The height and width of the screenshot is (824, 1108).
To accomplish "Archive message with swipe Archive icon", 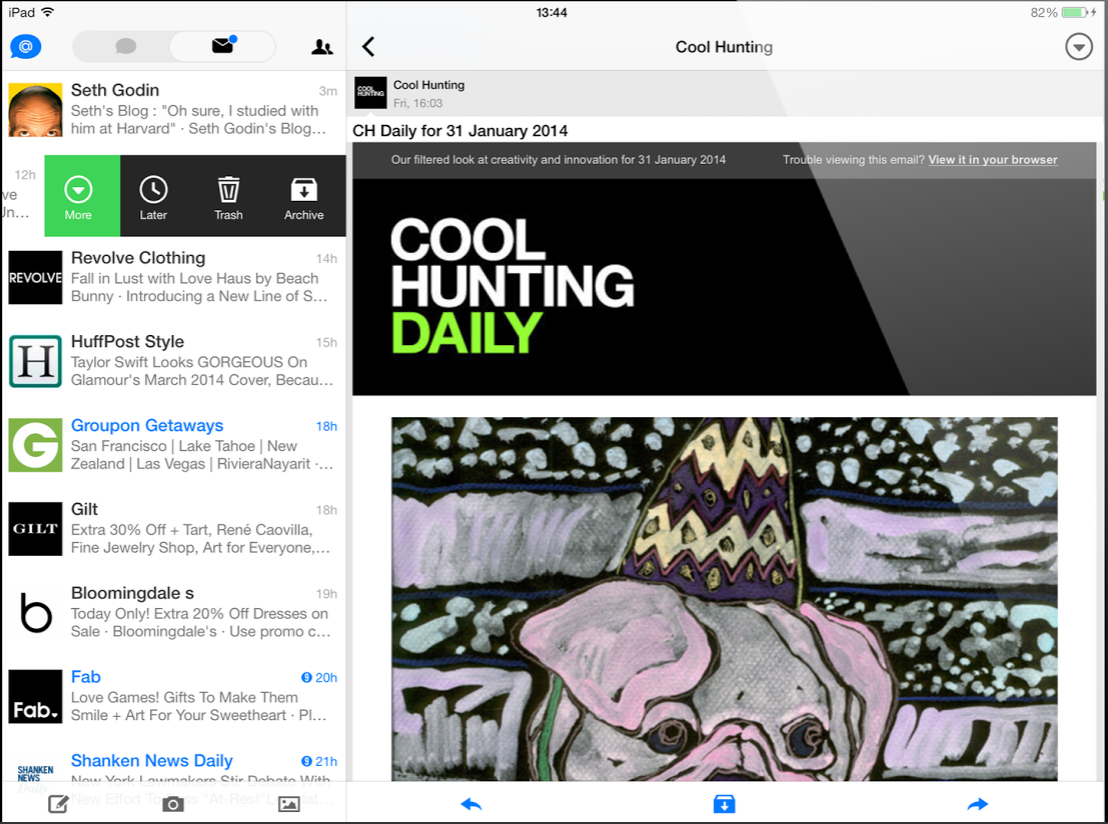I will click(304, 198).
